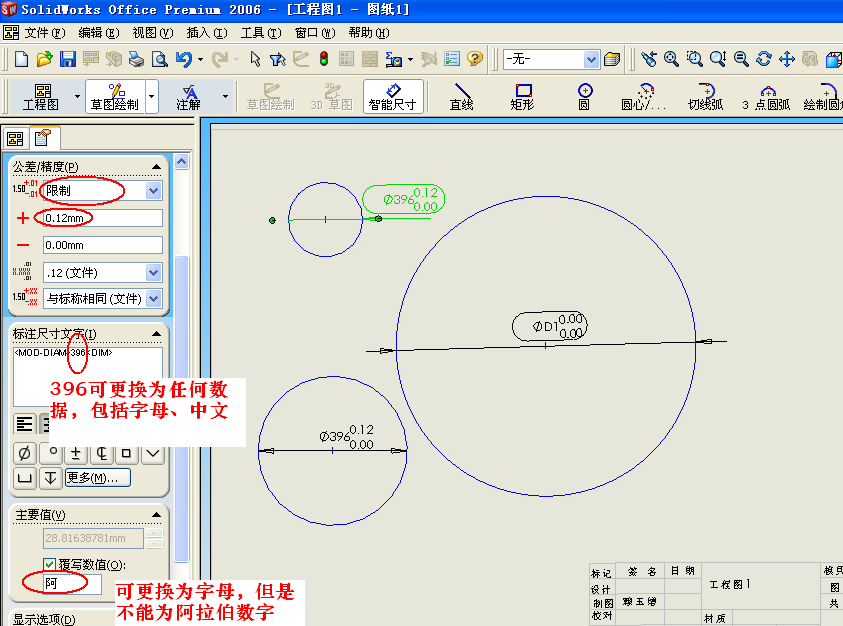This screenshot has width=843, height=626.
Task: Open the 工具(T) menu
Action: click(261, 33)
